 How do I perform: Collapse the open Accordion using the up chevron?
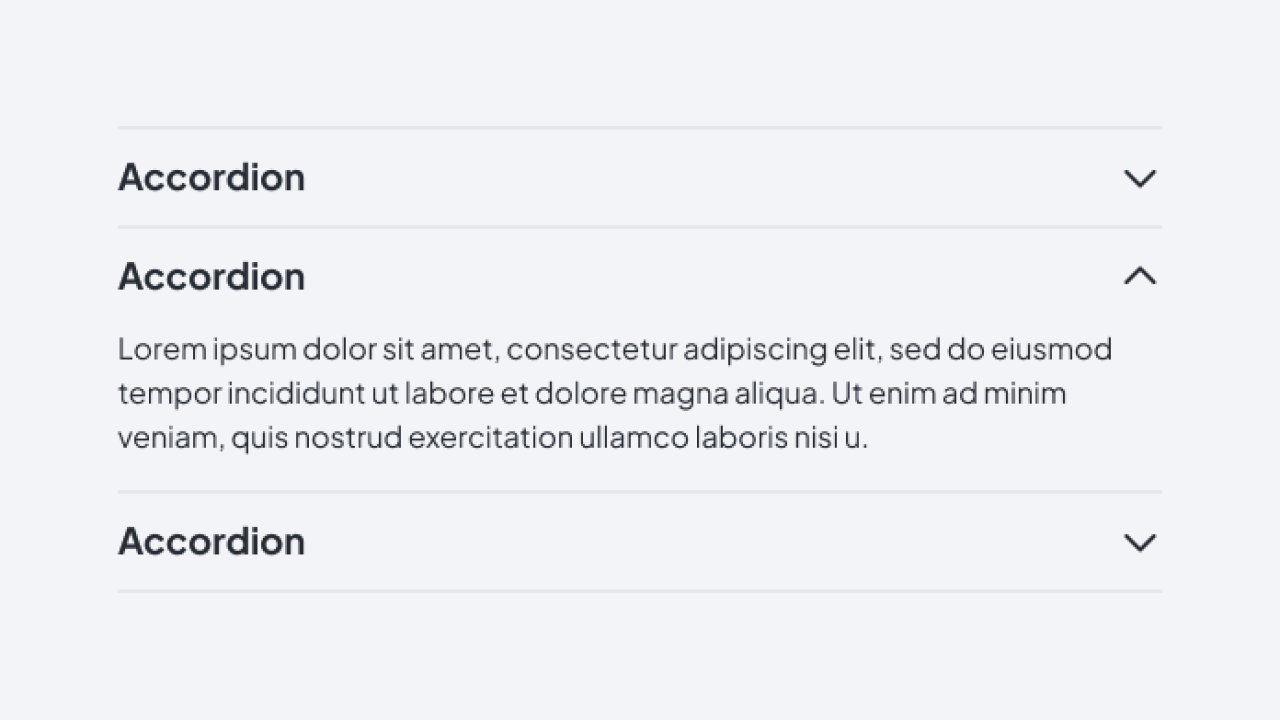point(1140,277)
